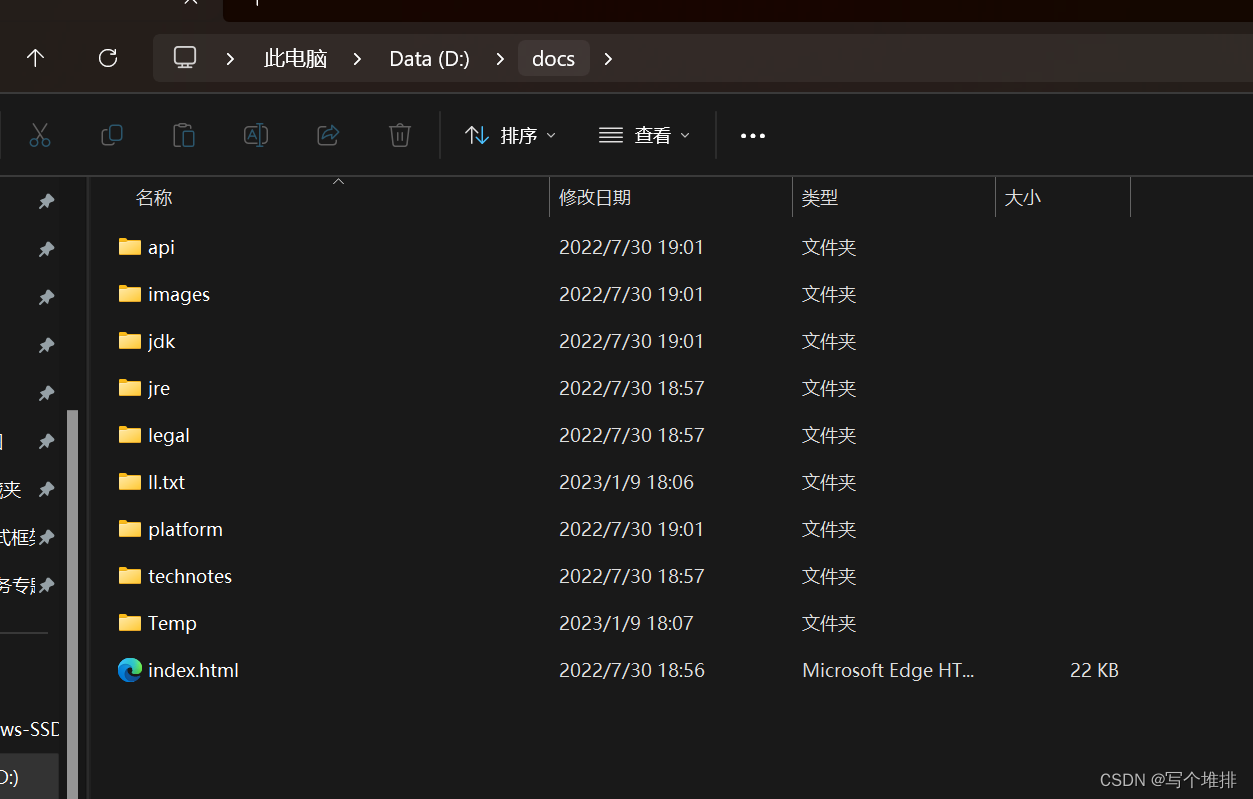Click the Temp folder icon
This screenshot has height=799, width=1253.
pyautogui.click(x=130, y=622)
